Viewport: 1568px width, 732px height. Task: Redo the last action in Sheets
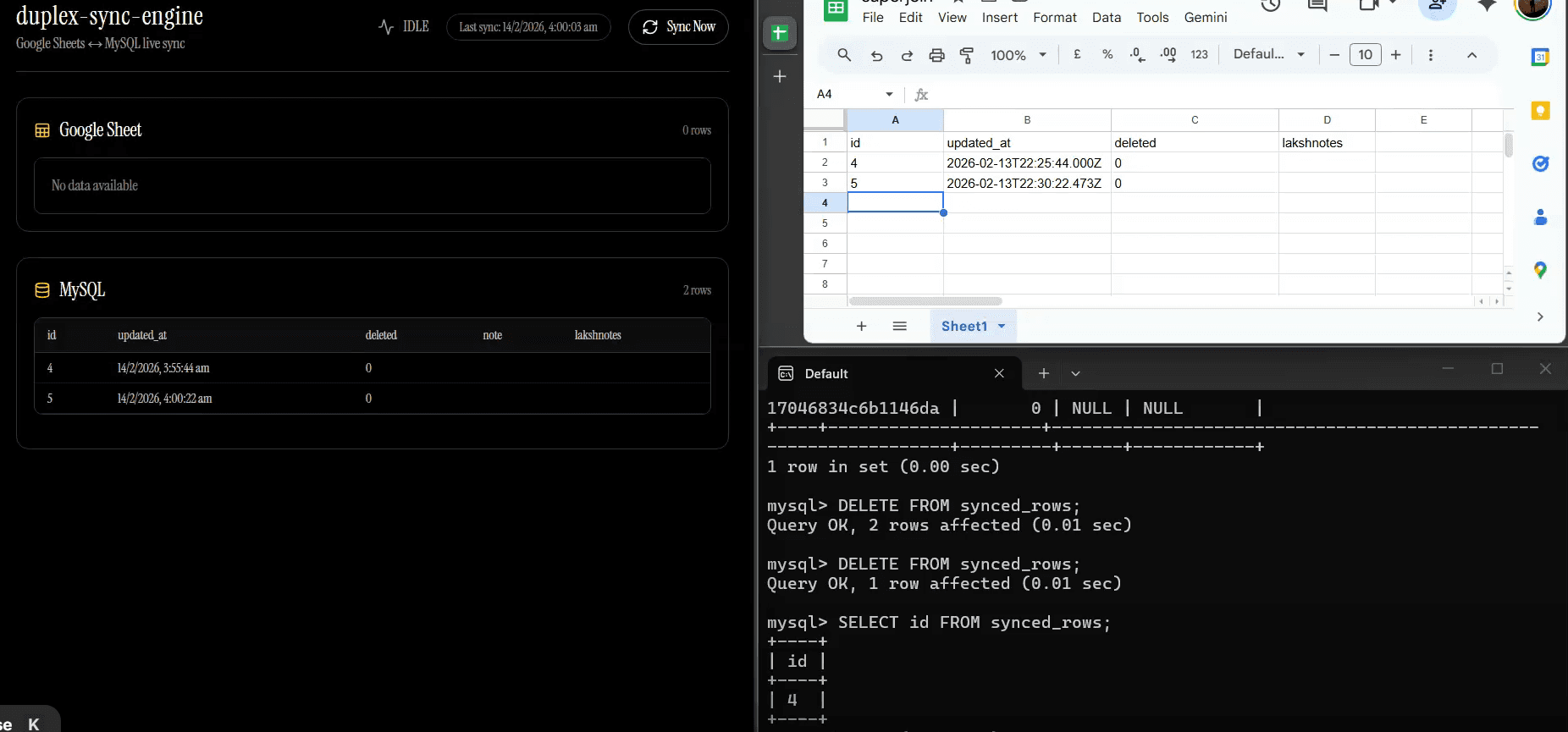tap(907, 55)
